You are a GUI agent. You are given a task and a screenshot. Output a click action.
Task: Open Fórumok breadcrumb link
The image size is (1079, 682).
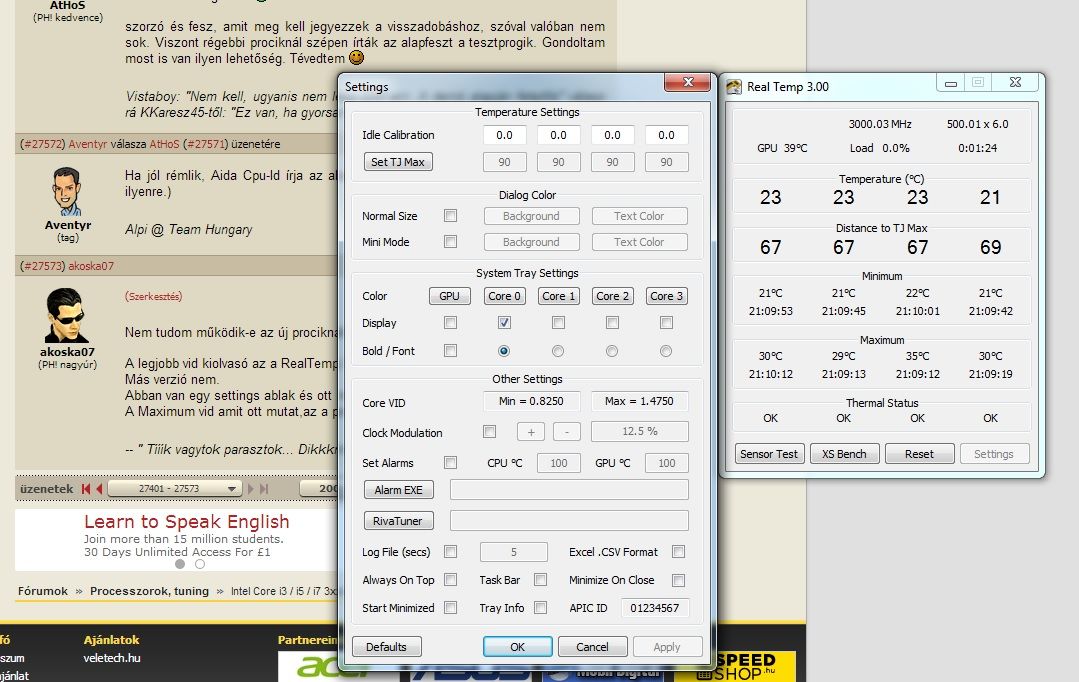[x=43, y=590]
